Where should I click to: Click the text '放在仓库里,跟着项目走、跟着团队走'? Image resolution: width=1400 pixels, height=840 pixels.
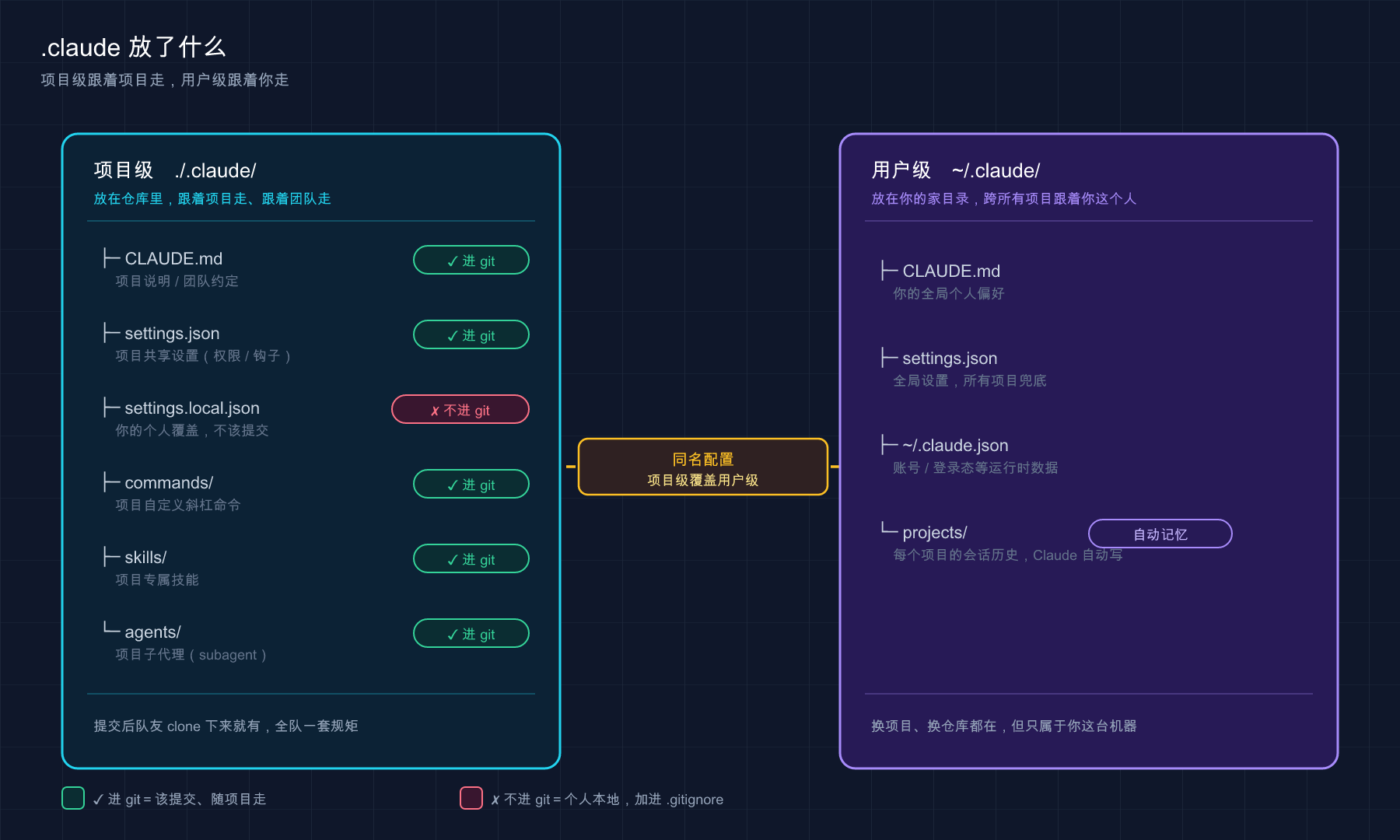click(x=212, y=199)
